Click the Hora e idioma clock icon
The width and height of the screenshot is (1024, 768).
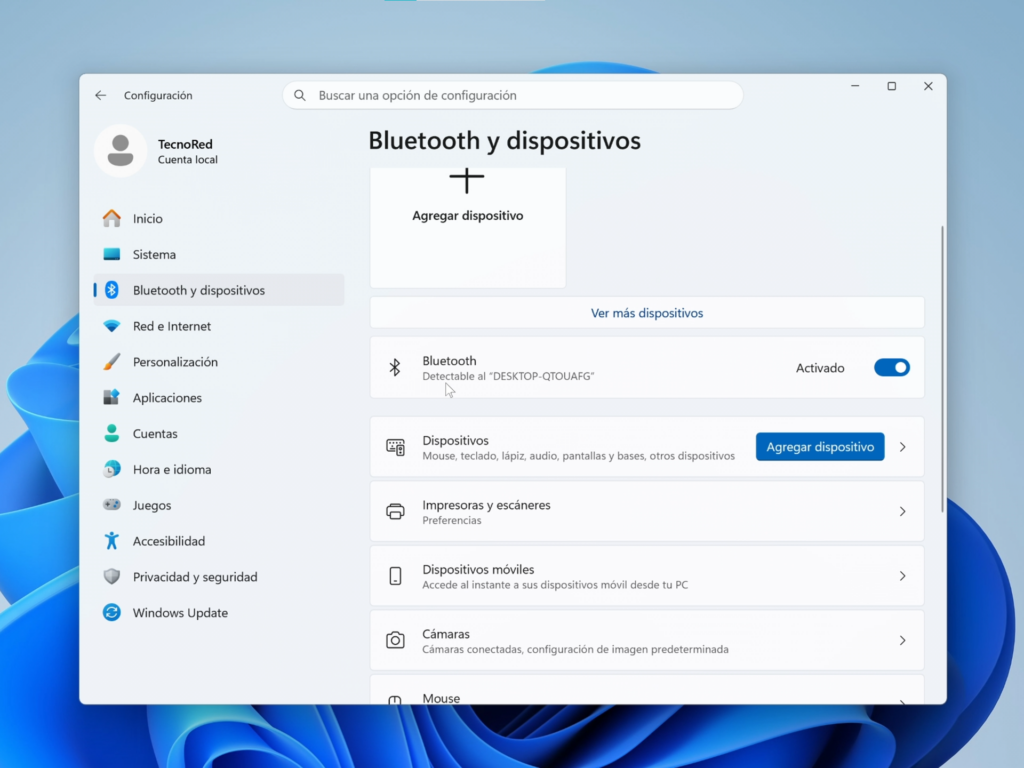(x=112, y=469)
